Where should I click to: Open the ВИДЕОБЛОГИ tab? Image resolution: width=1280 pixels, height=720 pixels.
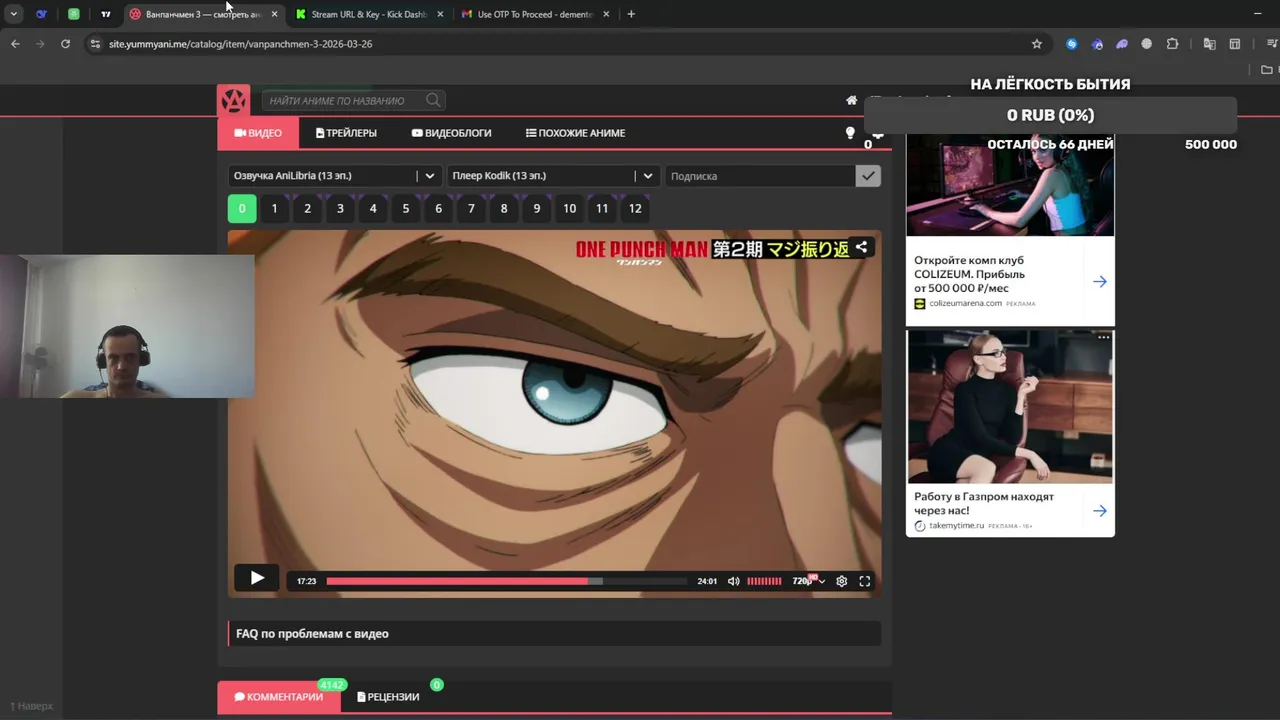[451, 133]
